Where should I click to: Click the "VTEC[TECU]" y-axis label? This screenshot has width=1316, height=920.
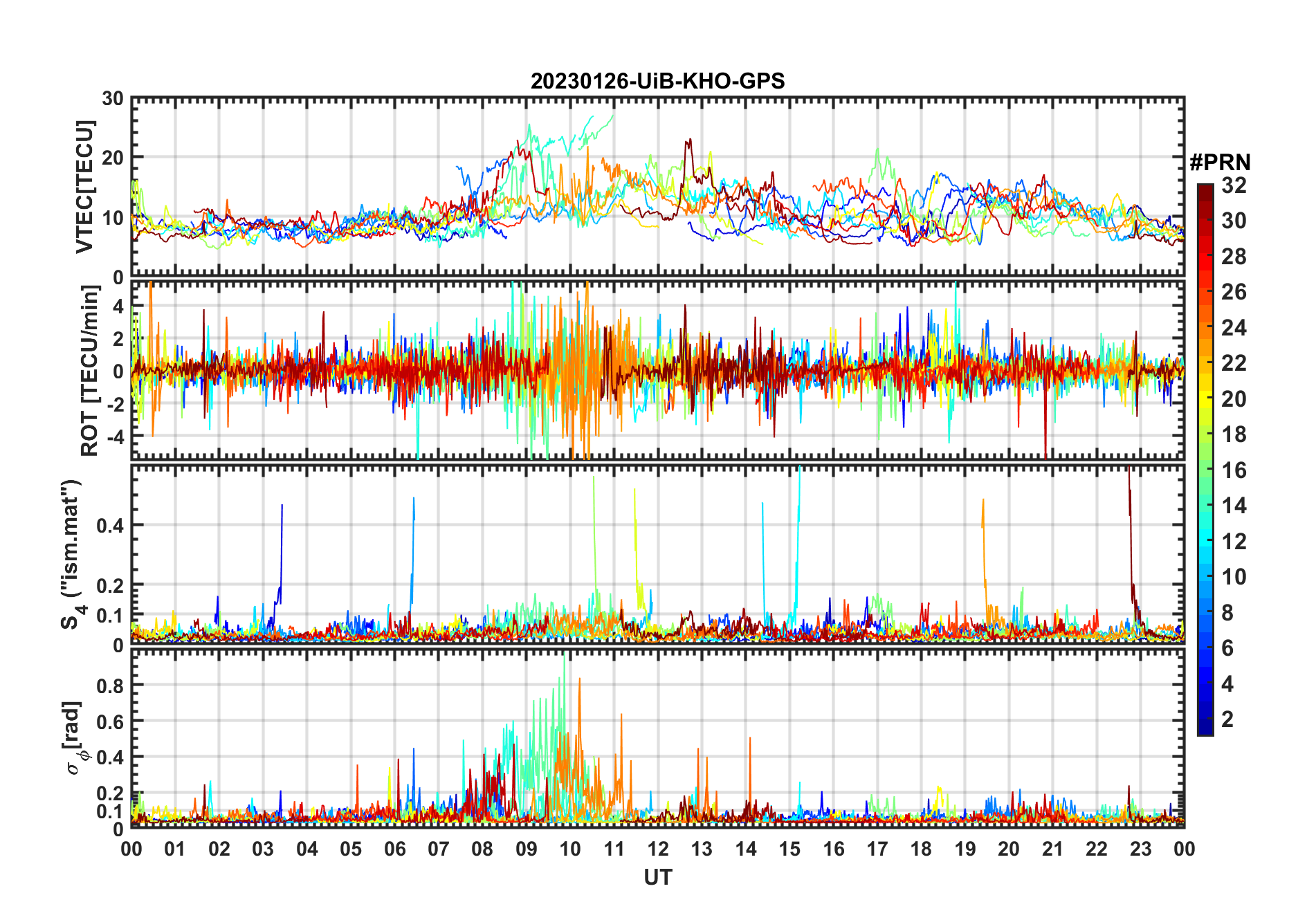click(84, 187)
